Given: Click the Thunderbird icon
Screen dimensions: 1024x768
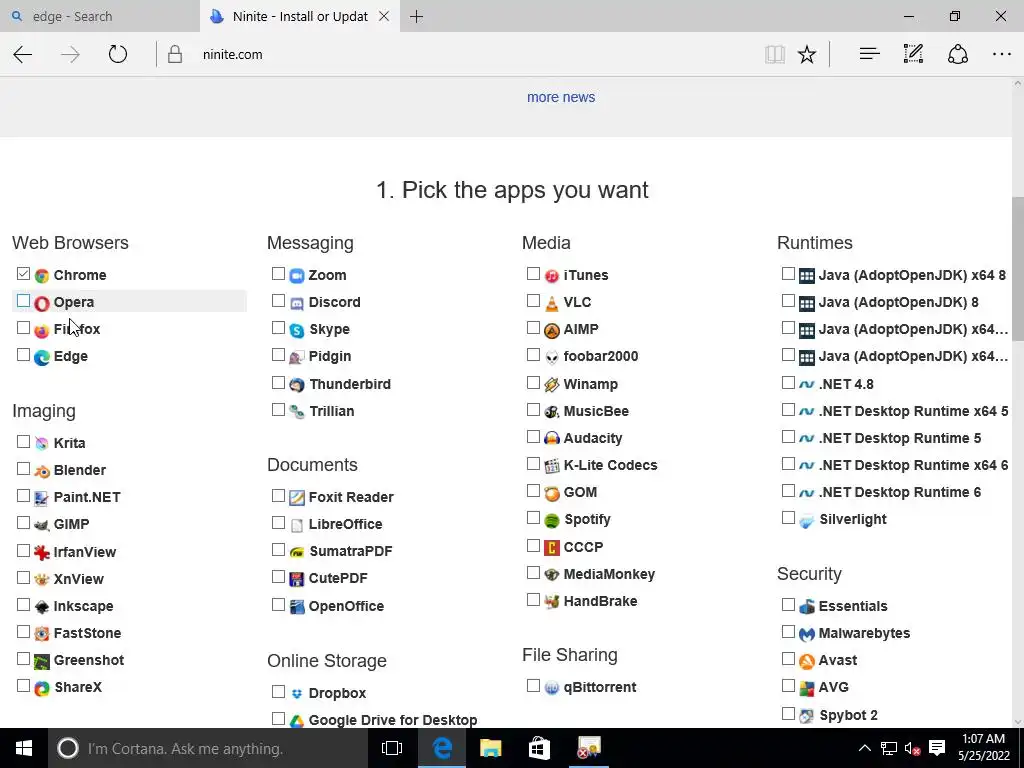Looking at the screenshot, I should (296, 385).
